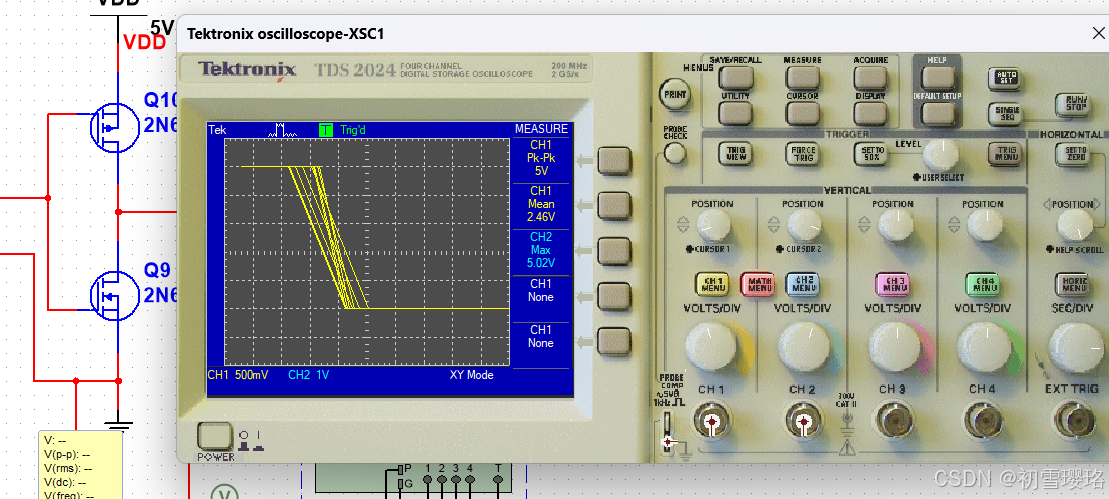This screenshot has width=1109, height=499.
Task: Click the CH2 VOLTS/DIV knob
Action: (804, 346)
